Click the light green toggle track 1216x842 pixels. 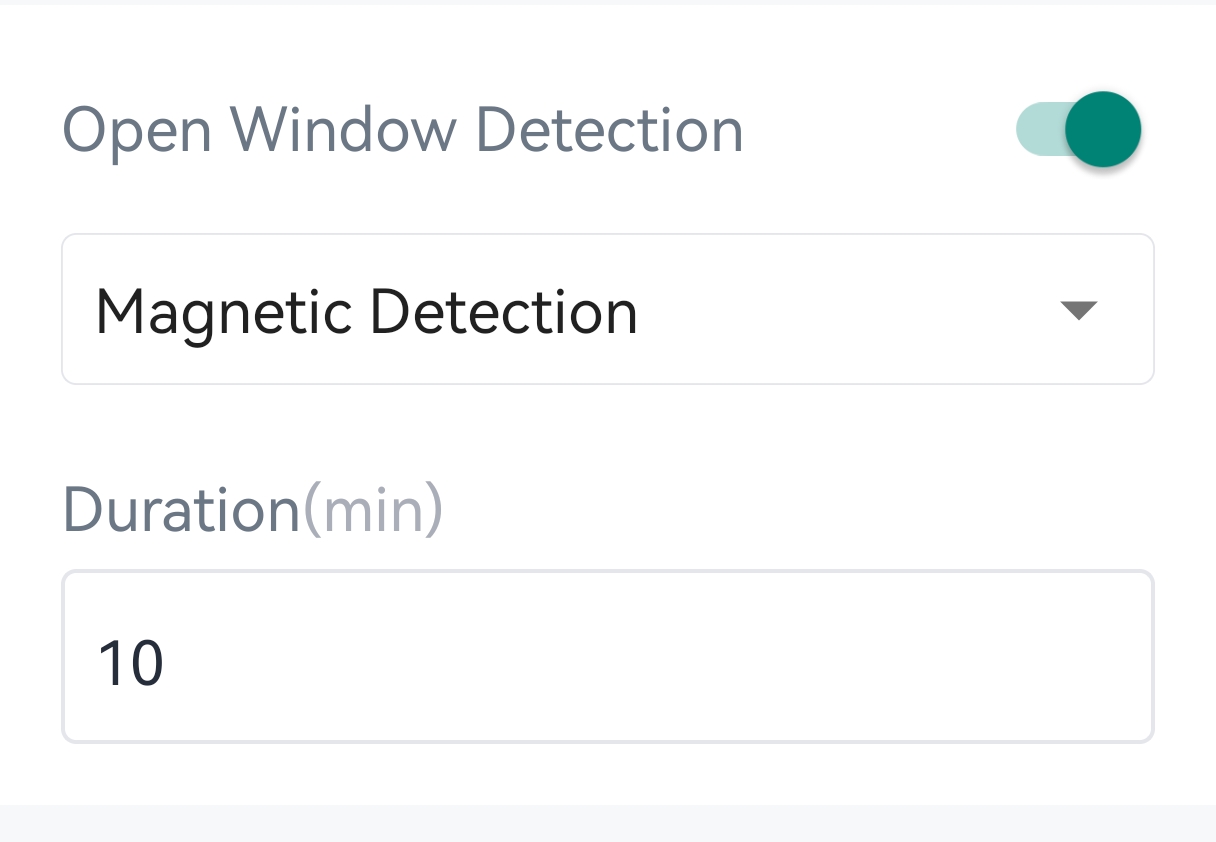pos(1038,129)
